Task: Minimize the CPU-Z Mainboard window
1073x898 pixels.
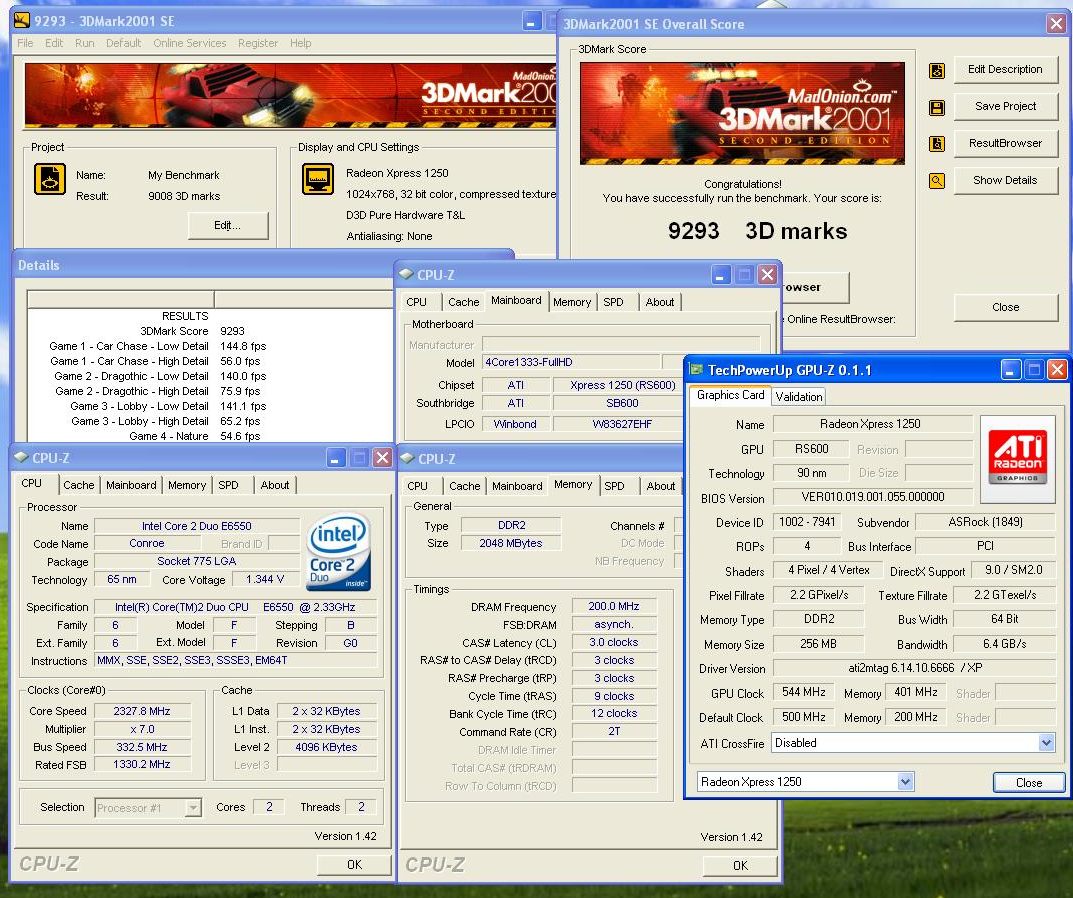Action: tap(720, 275)
